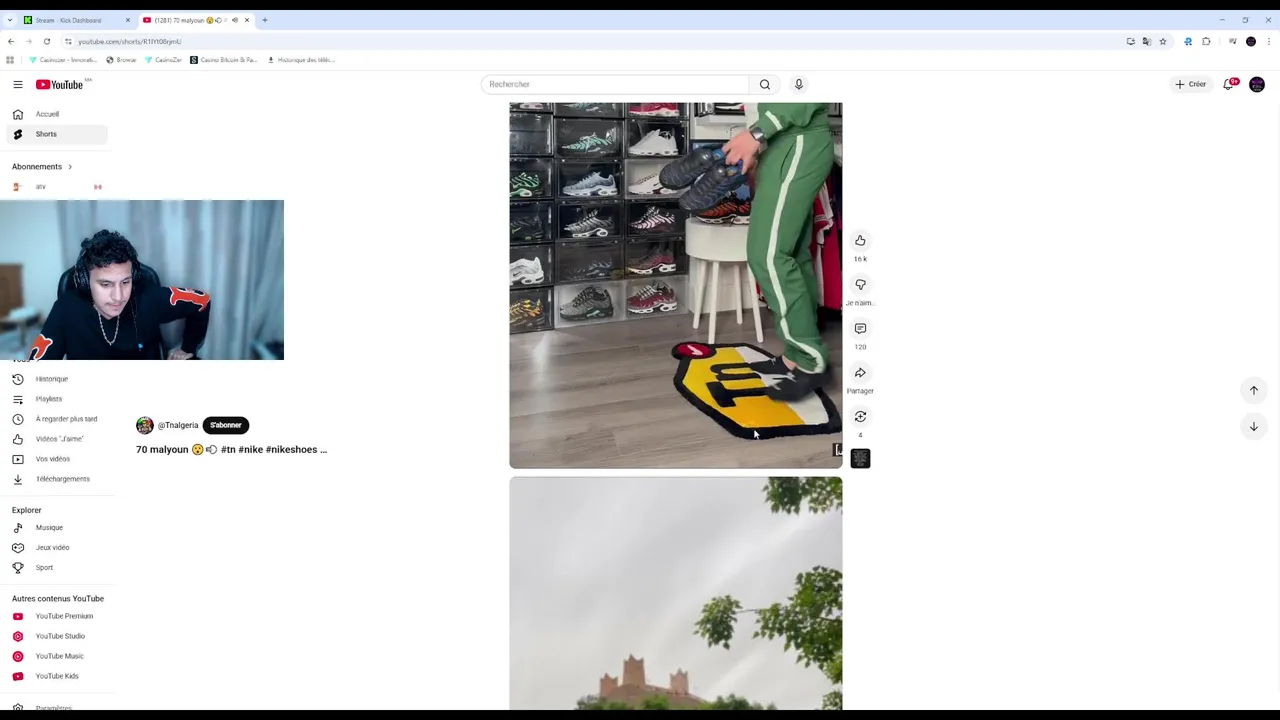The height and width of the screenshot is (720, 1280).
Task: Open YouTube notifications bell
Action: pyautogui.click(x=1229, y=85)
